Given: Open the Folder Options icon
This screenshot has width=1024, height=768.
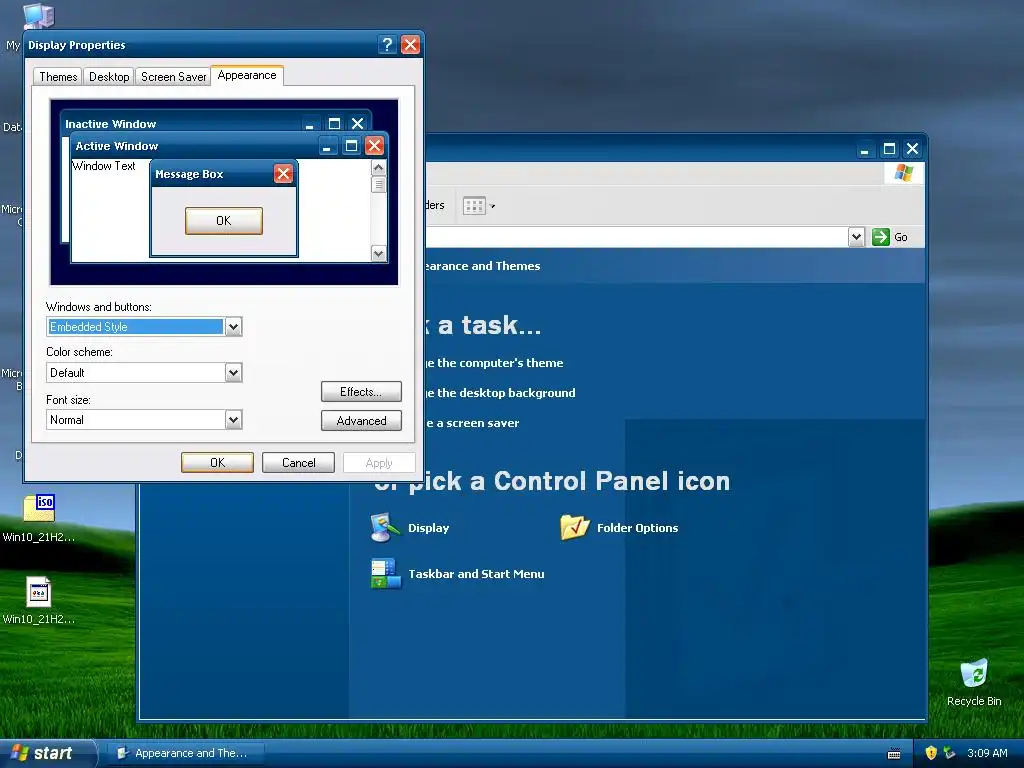Looking at the screenshot, I should [619, 528].
